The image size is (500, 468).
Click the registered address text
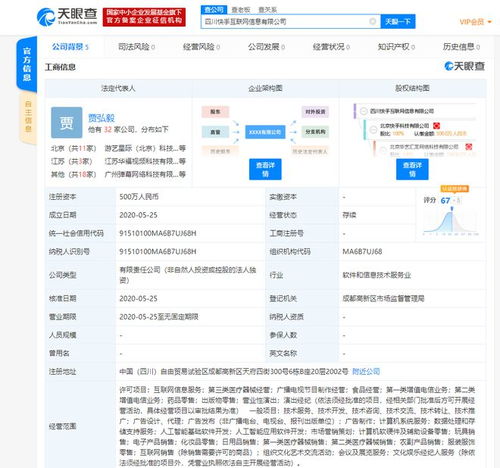pos(234,372)
